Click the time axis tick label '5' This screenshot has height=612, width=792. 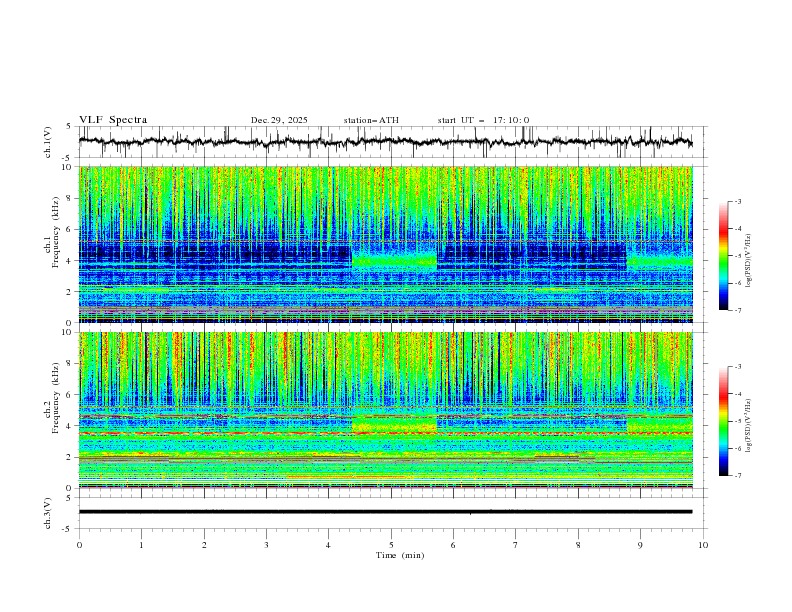click(x=391, y=545)
